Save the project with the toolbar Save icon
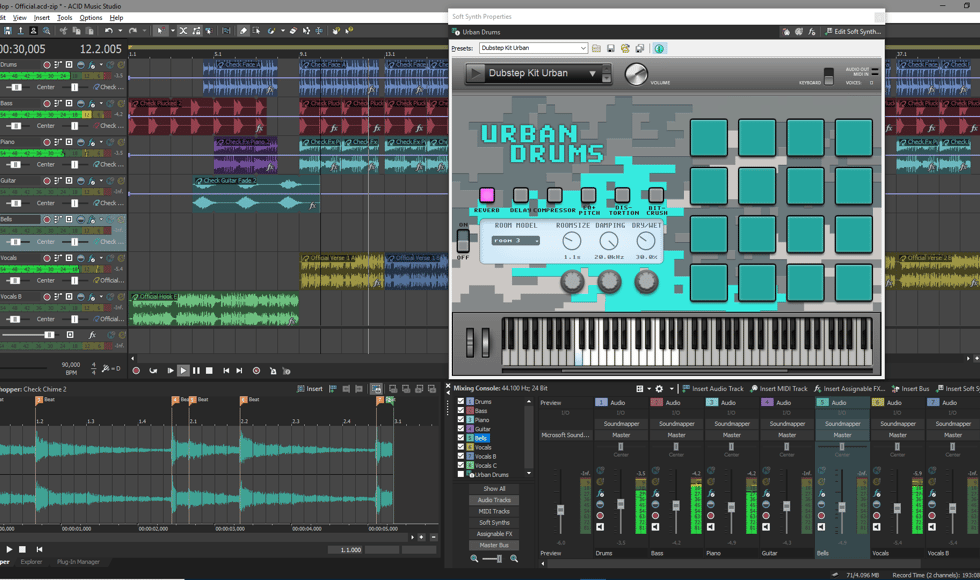This screenshot has width=980, height=580. pyautogui.click(x=8, y=31)
